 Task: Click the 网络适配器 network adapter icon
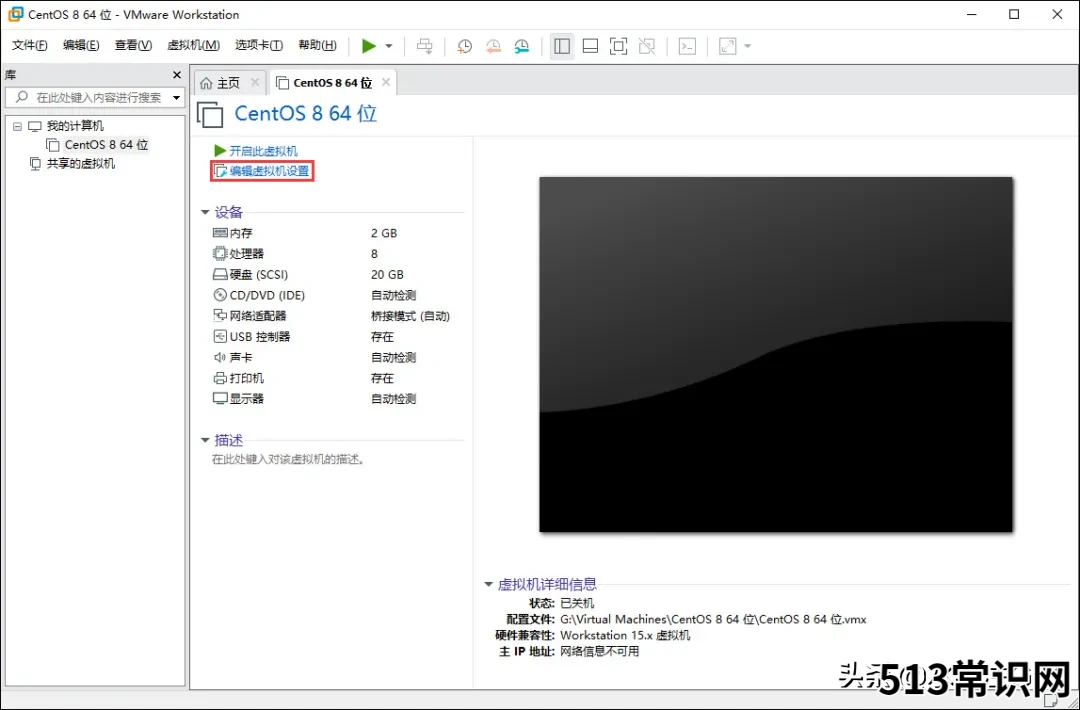click(220, 316)
